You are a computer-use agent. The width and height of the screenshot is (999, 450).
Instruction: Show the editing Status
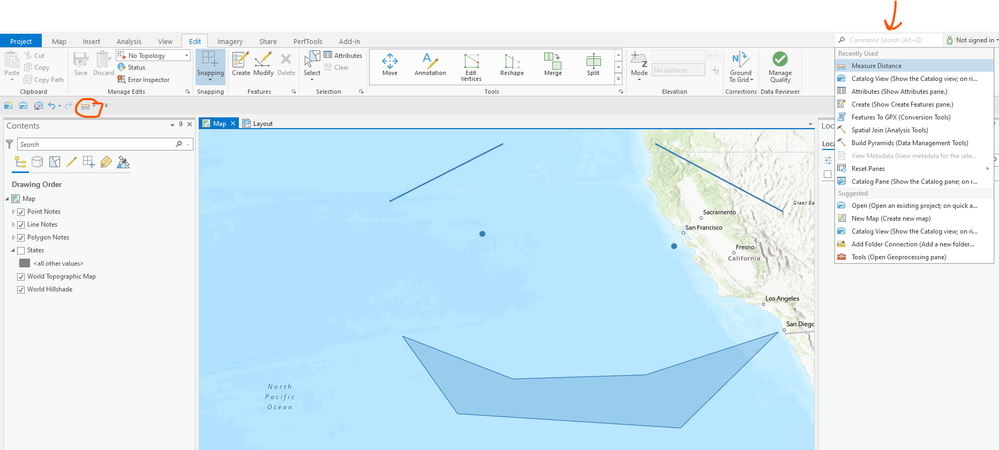tap(131, 67)
